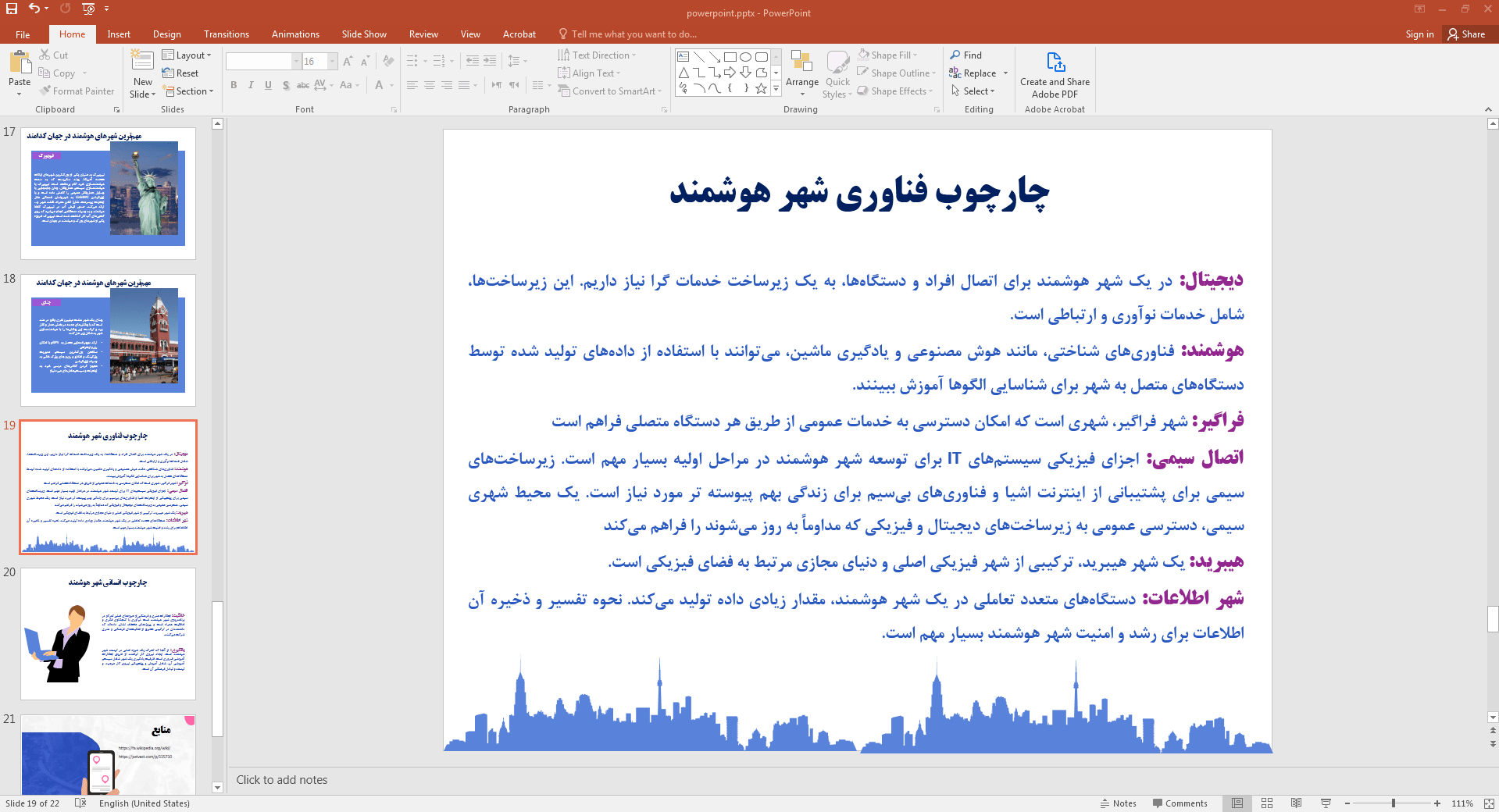Switch to the Acrobat tab

519,34
